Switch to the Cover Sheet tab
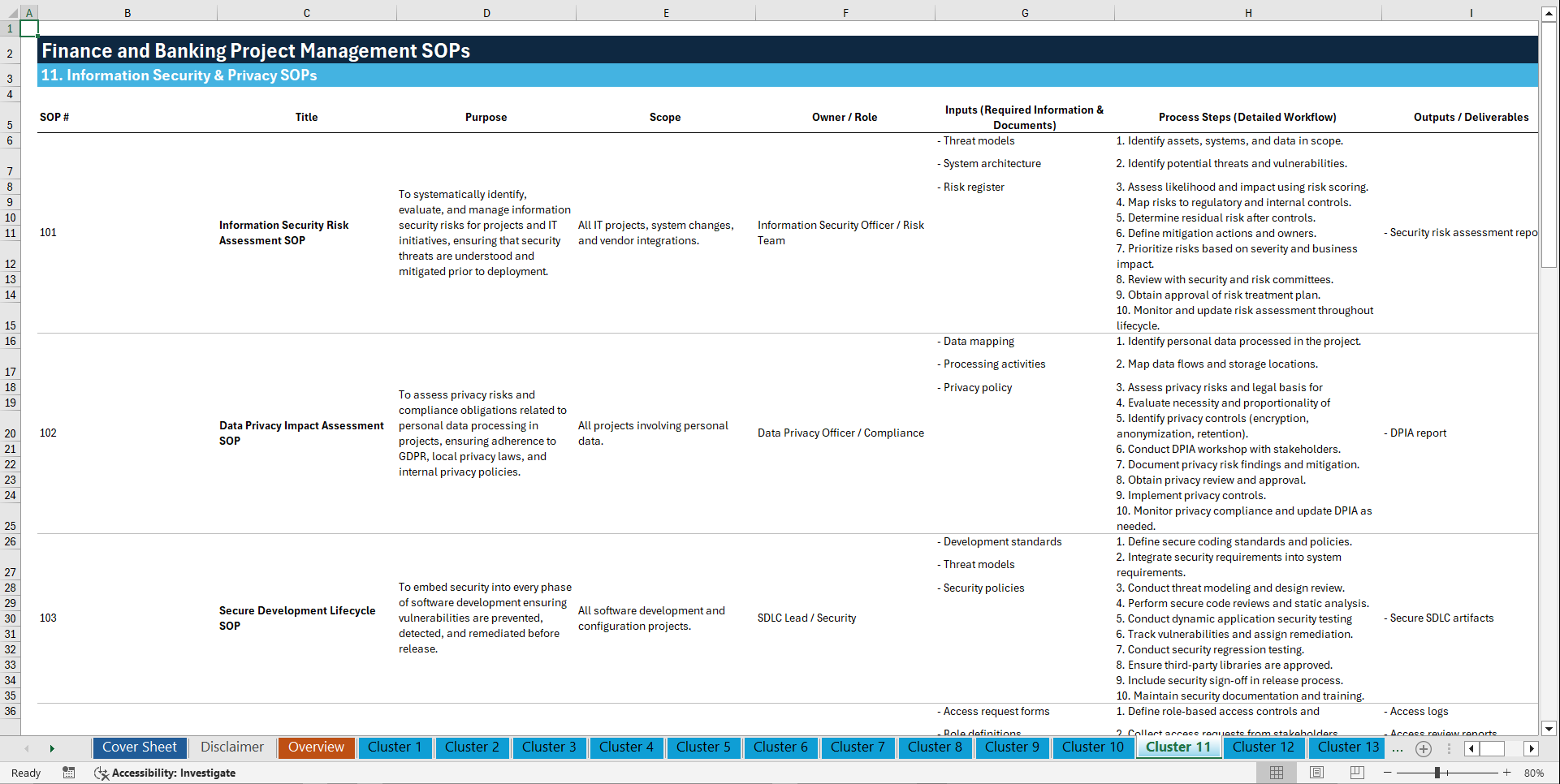1560x784 pixels. 139,747
